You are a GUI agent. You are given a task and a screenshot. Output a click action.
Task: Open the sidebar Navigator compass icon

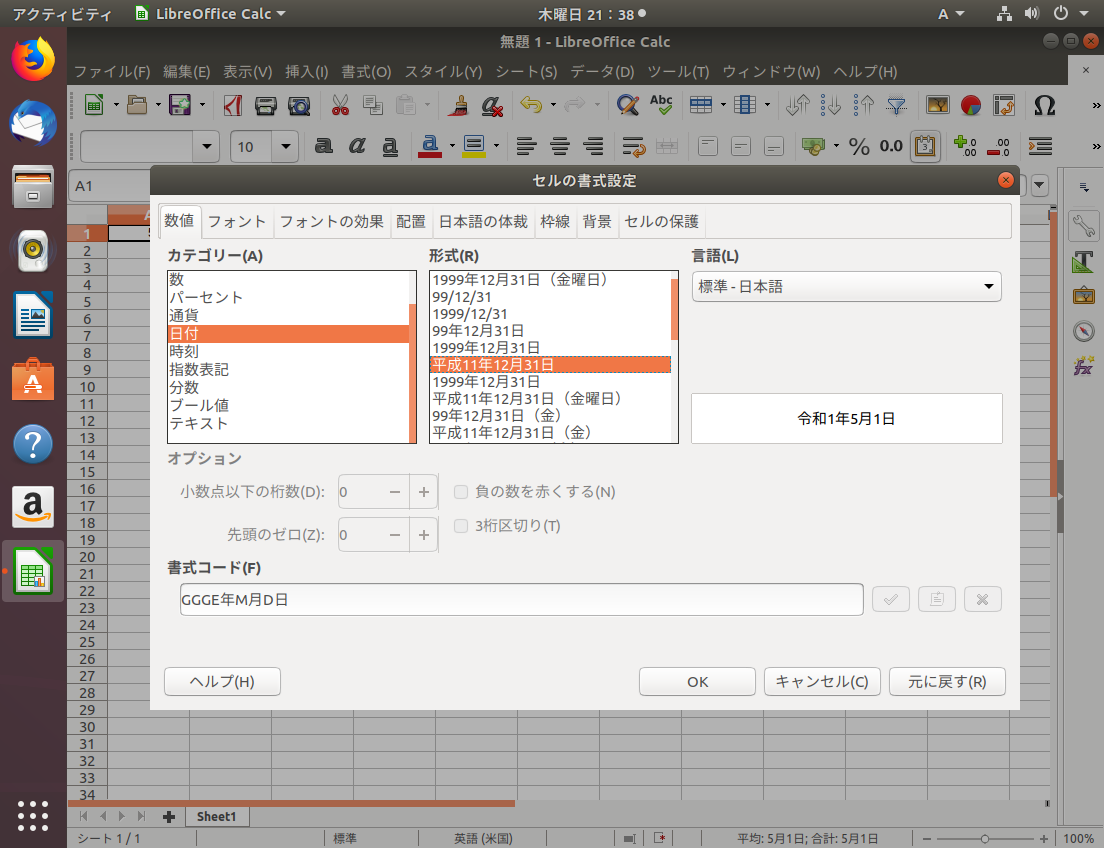pos(1083,331)
